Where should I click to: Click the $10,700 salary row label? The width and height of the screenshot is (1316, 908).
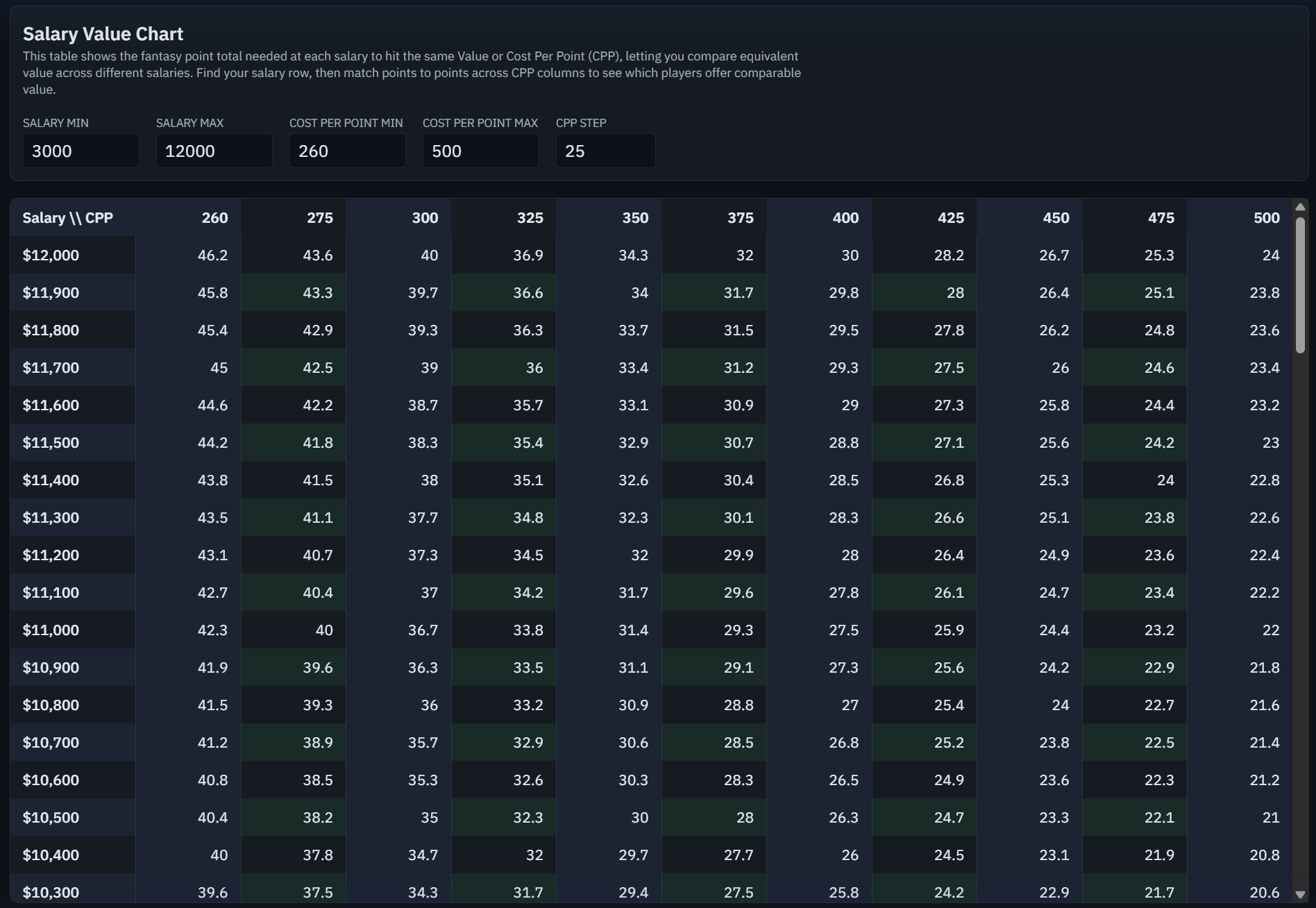click(x=73, y=742)
